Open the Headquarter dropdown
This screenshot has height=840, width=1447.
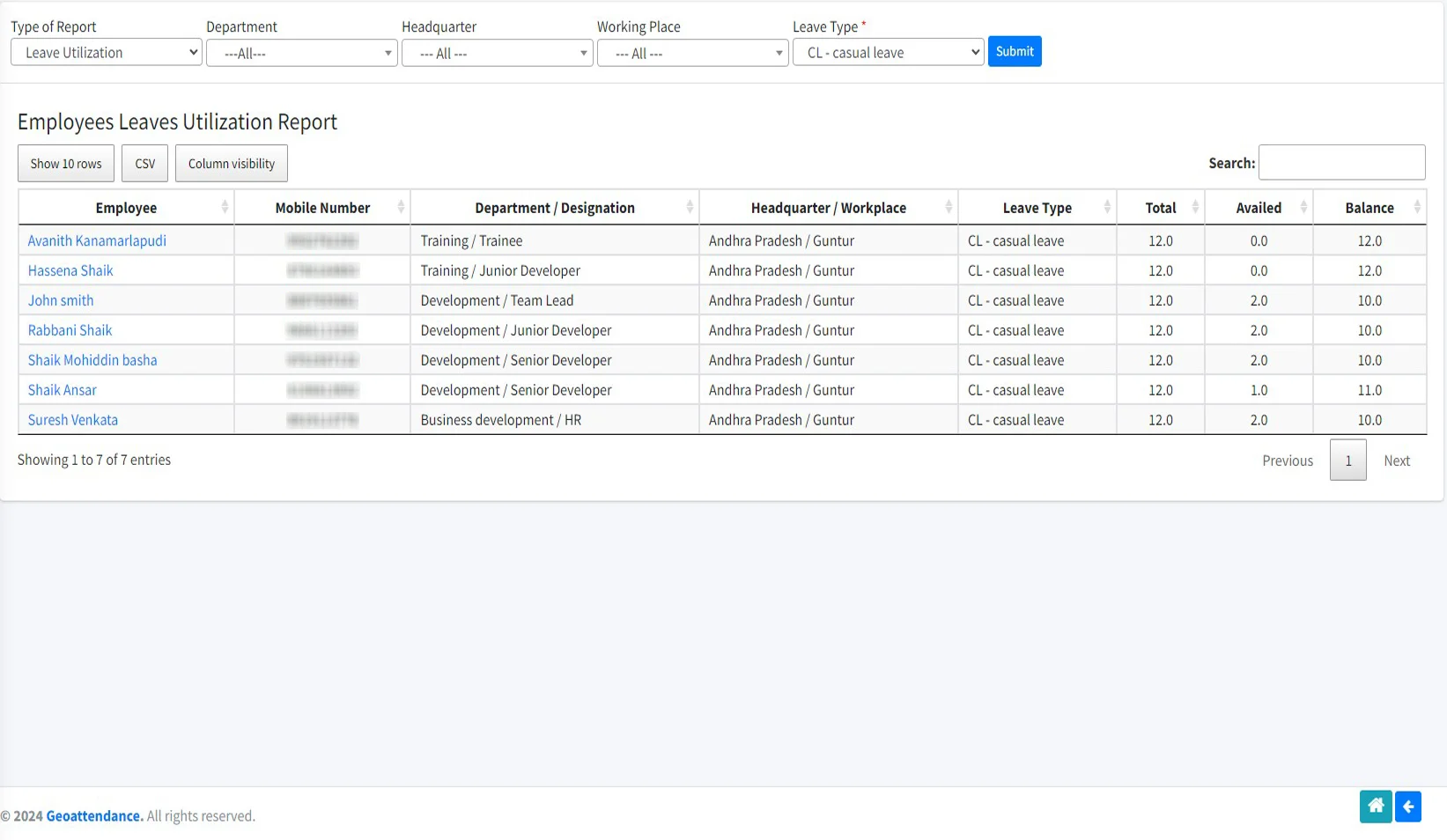[x=497, y=54]
